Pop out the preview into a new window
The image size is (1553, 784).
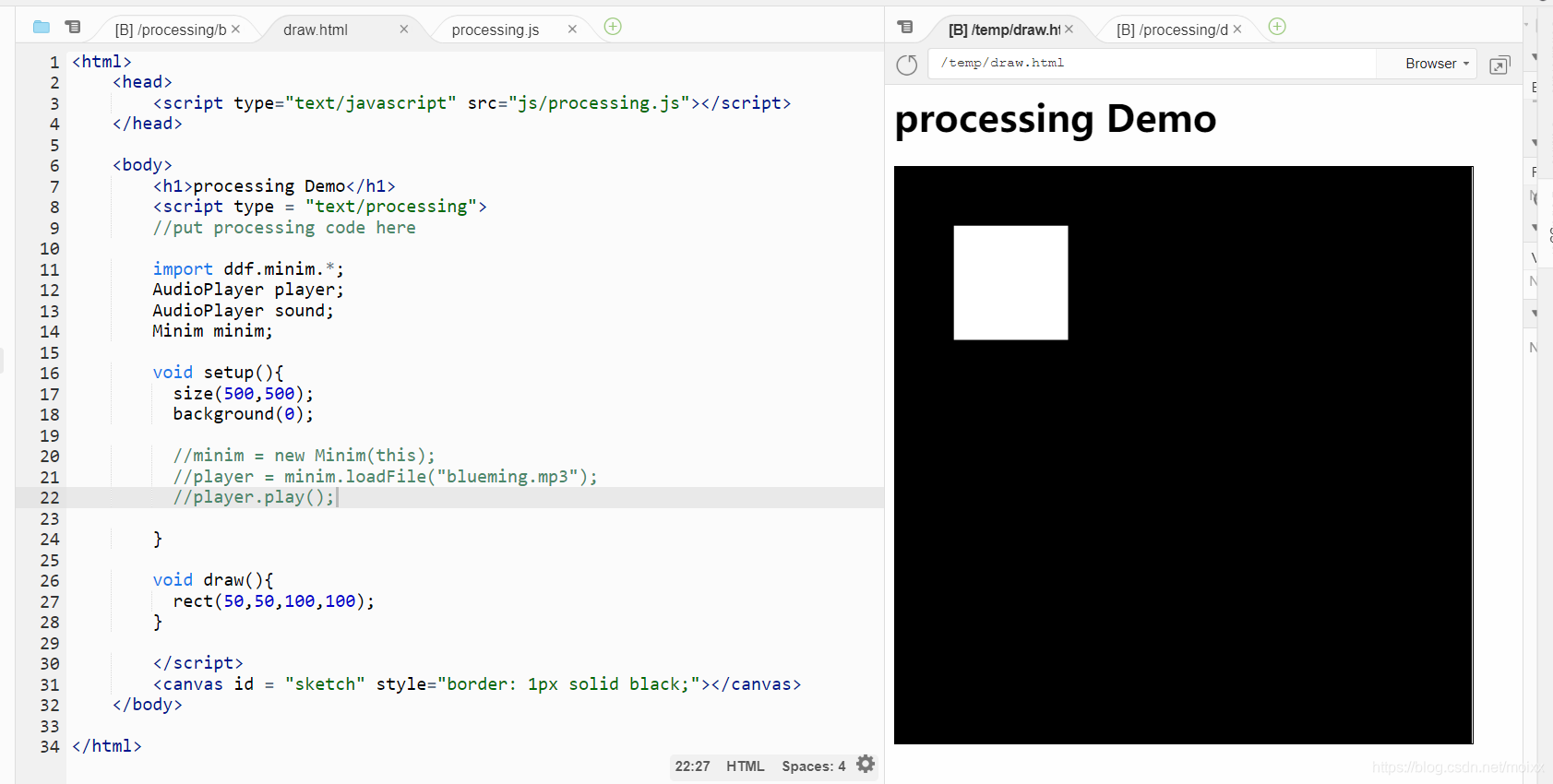pos(1499,65)
